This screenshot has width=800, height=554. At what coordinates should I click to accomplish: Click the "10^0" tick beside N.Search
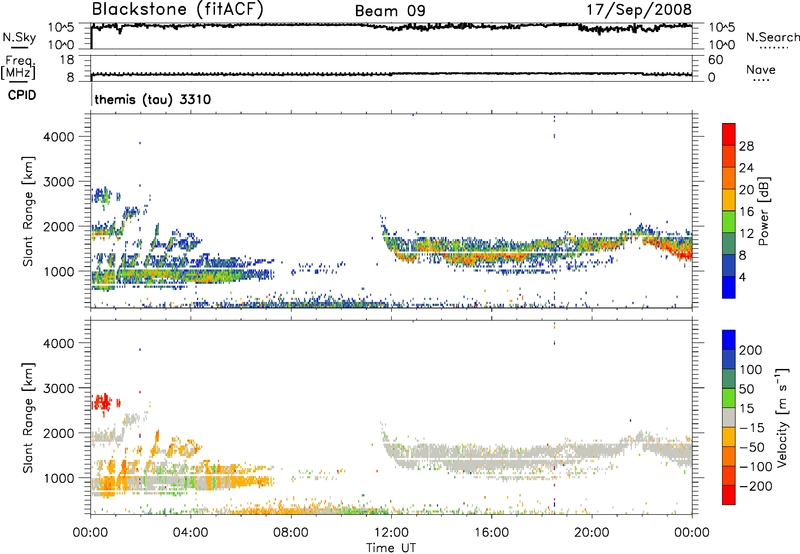coord(722,45)
